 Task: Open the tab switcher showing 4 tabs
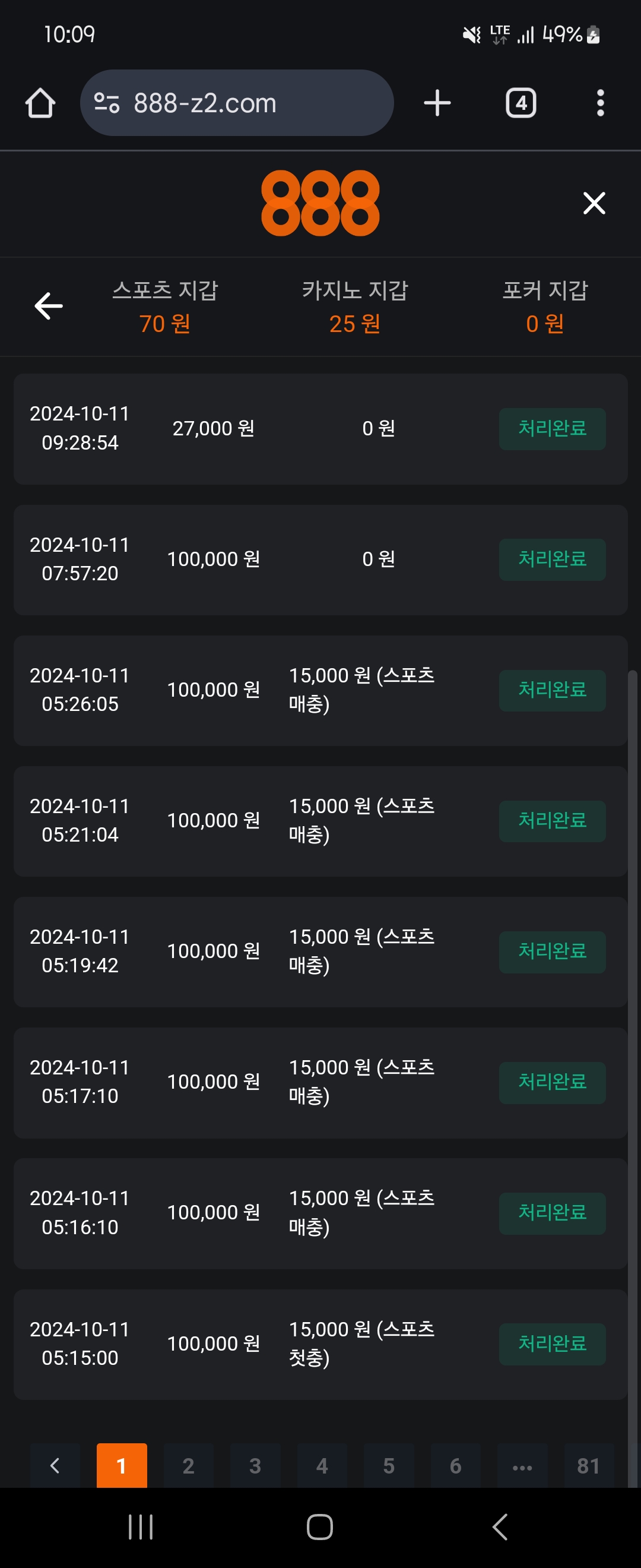point(521,103)
